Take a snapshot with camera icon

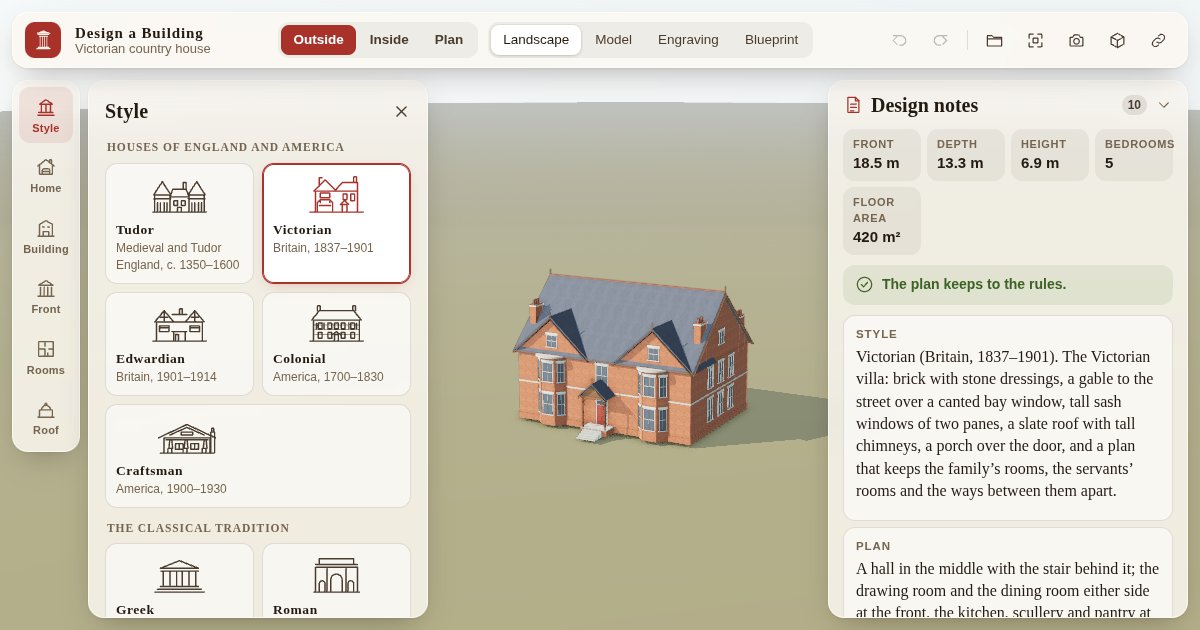[1076, 40]
